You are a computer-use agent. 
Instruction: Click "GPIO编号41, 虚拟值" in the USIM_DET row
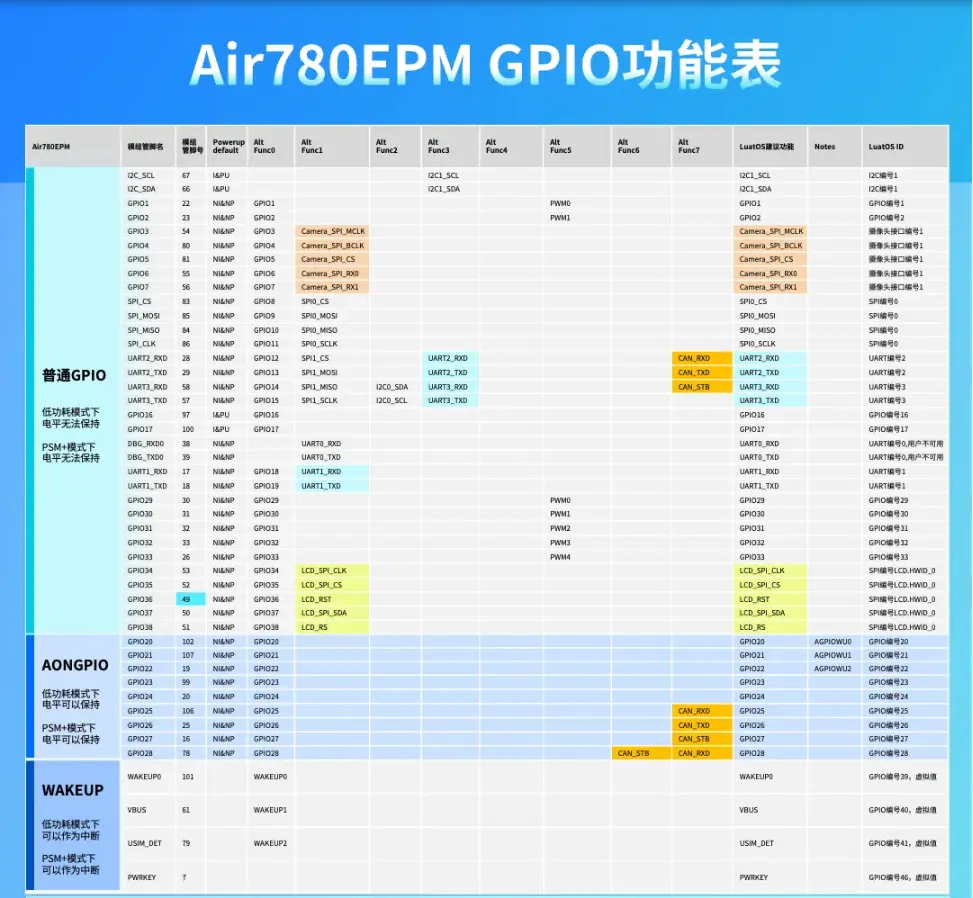(902, 843)
